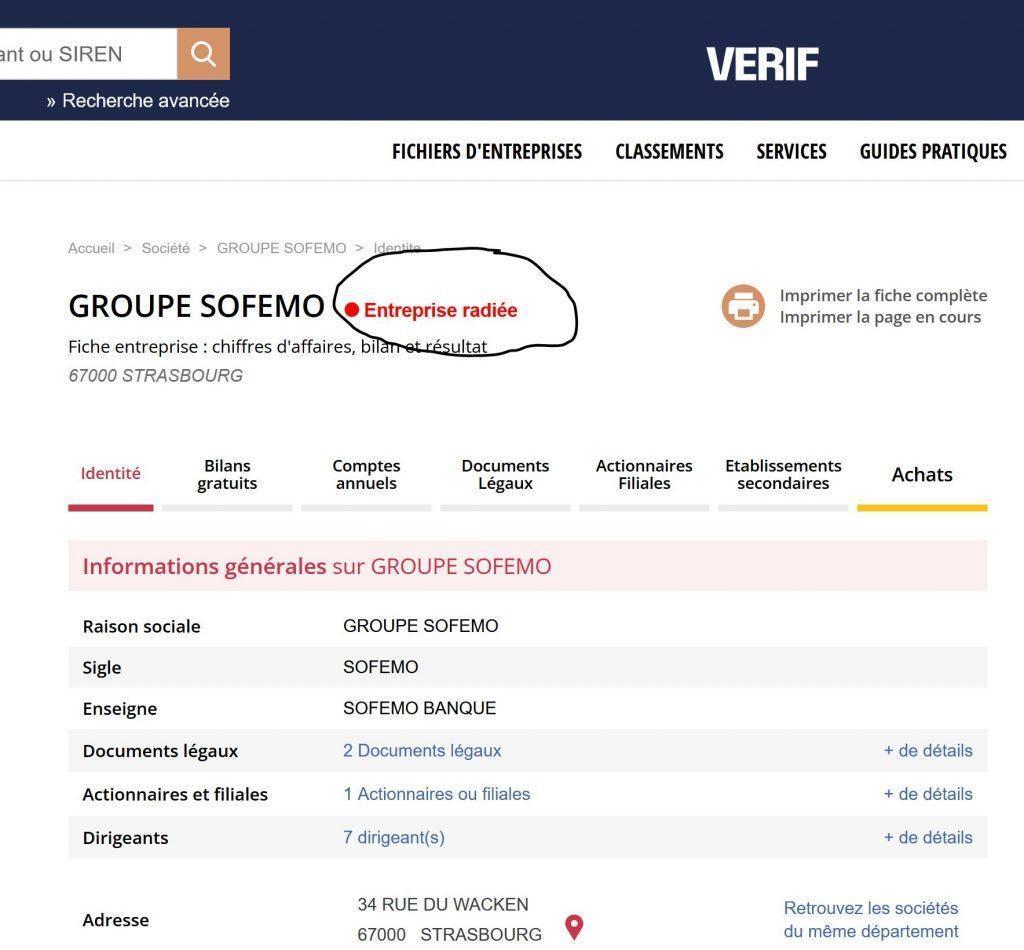Open the SERVICES menu

pos(791,151)
